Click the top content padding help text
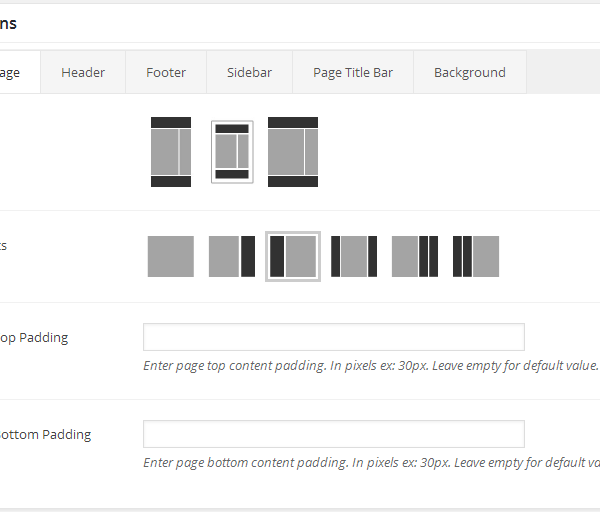The image size is (600, 512). (370, 366)
